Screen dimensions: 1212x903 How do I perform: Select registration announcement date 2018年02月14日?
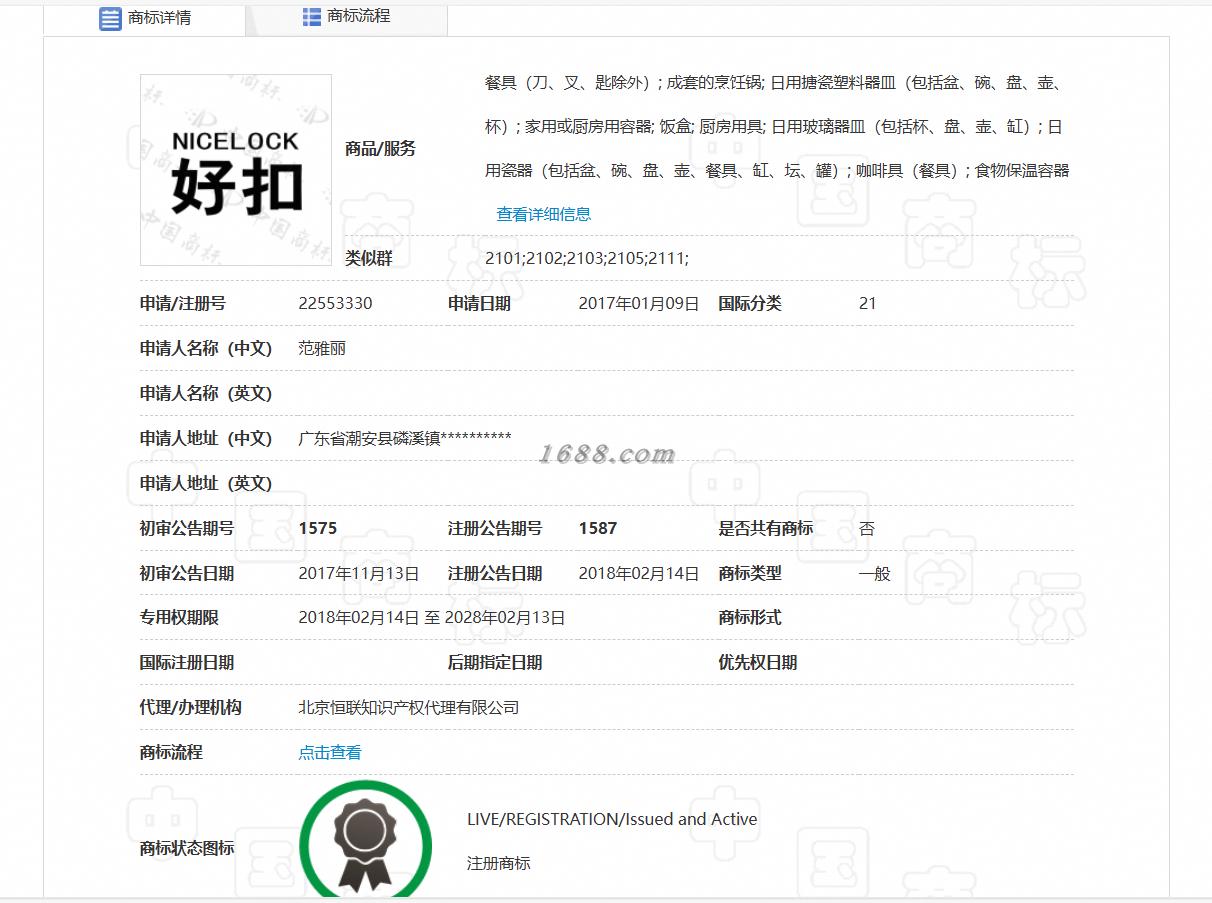[x=639, y=574]
